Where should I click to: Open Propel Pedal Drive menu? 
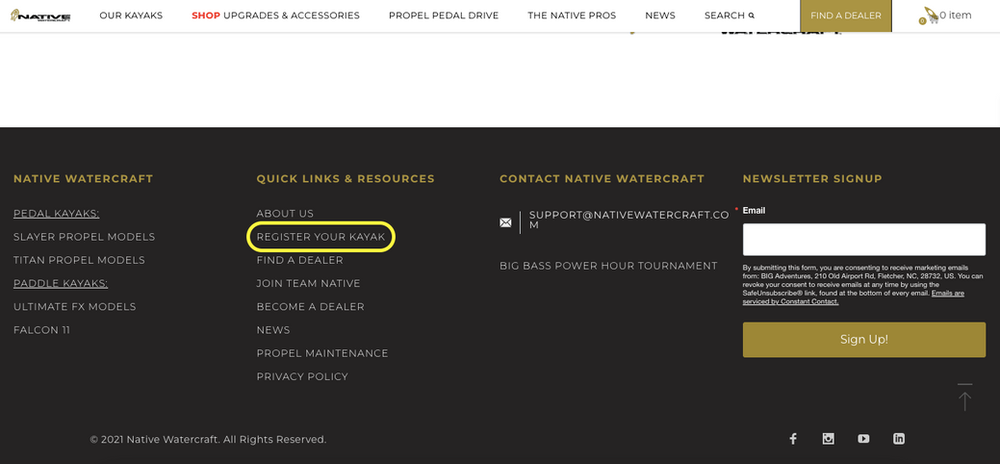(x=444, y=15)
